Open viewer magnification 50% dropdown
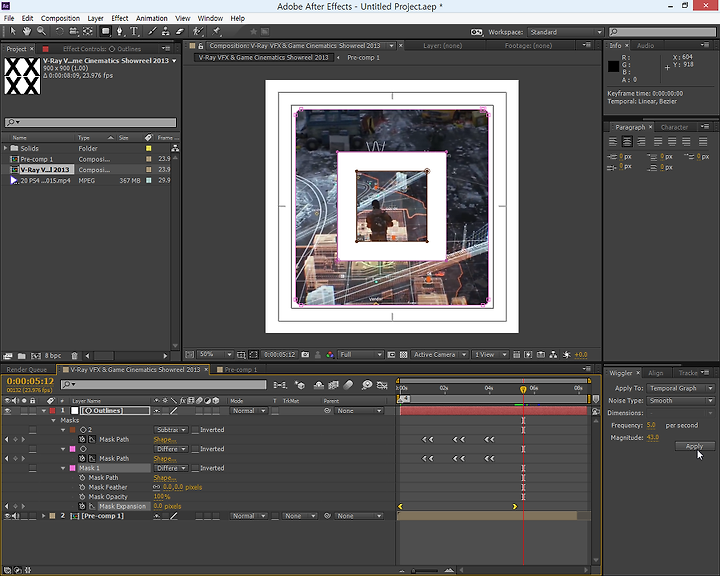 215,355
